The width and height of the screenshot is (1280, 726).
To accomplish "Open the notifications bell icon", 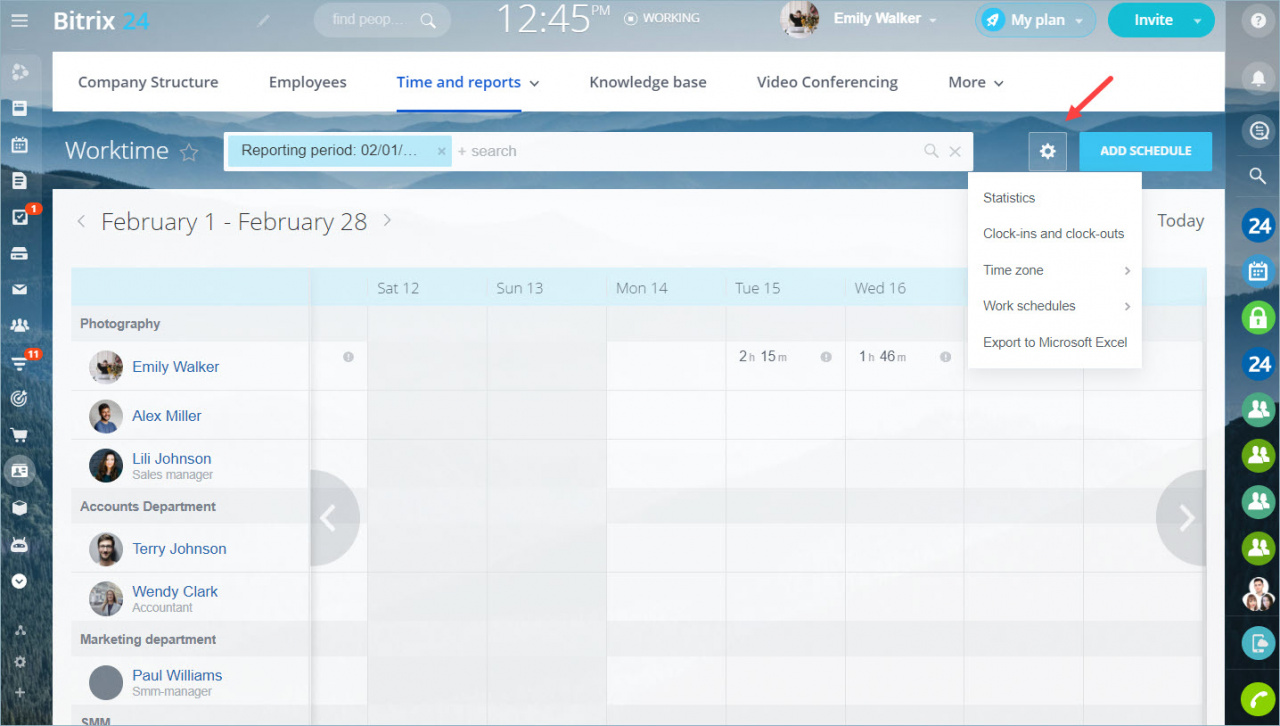I will pos(1259,77).
